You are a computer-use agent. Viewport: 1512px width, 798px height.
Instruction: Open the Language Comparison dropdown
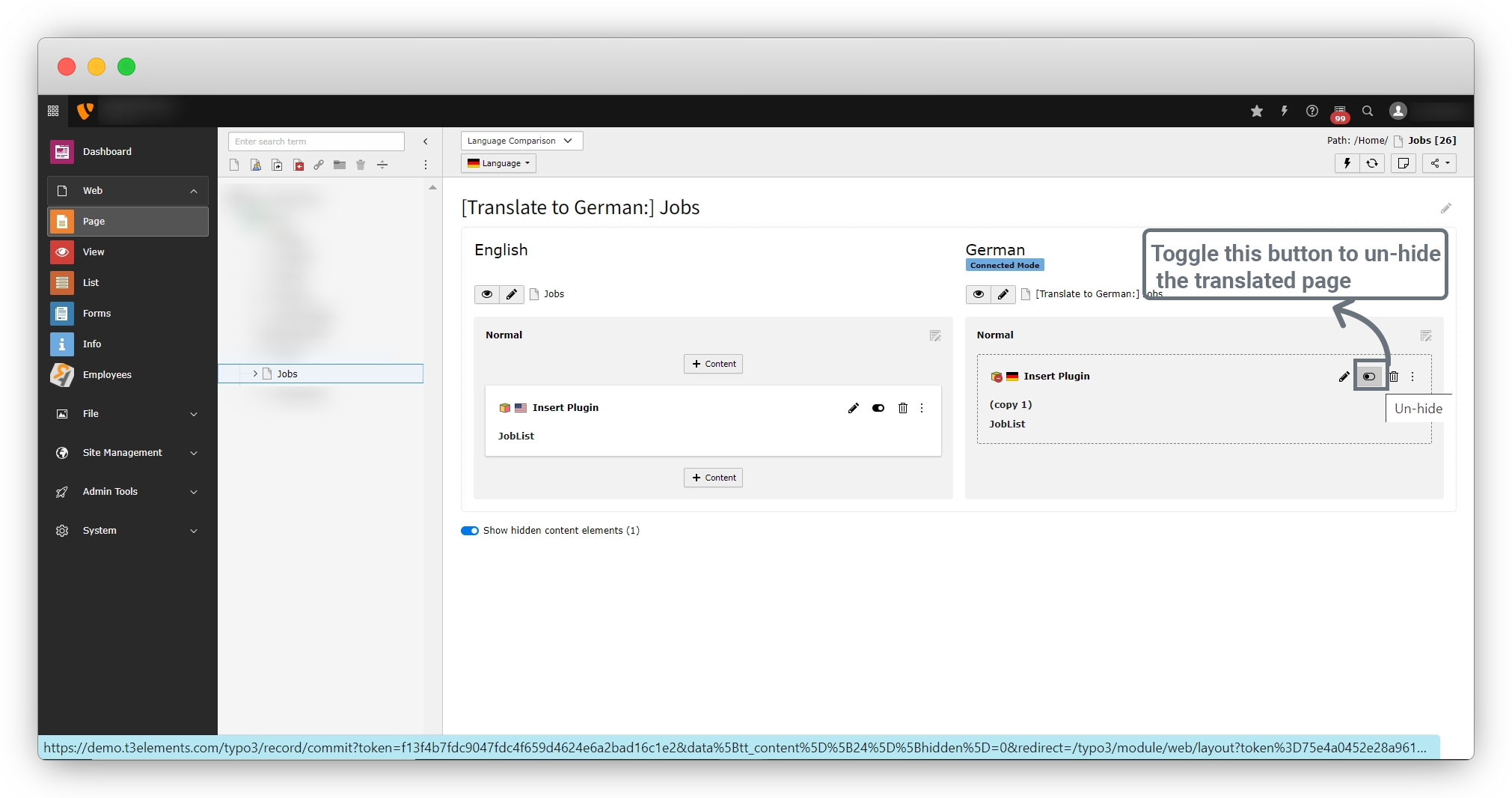(x=521, y=141)
